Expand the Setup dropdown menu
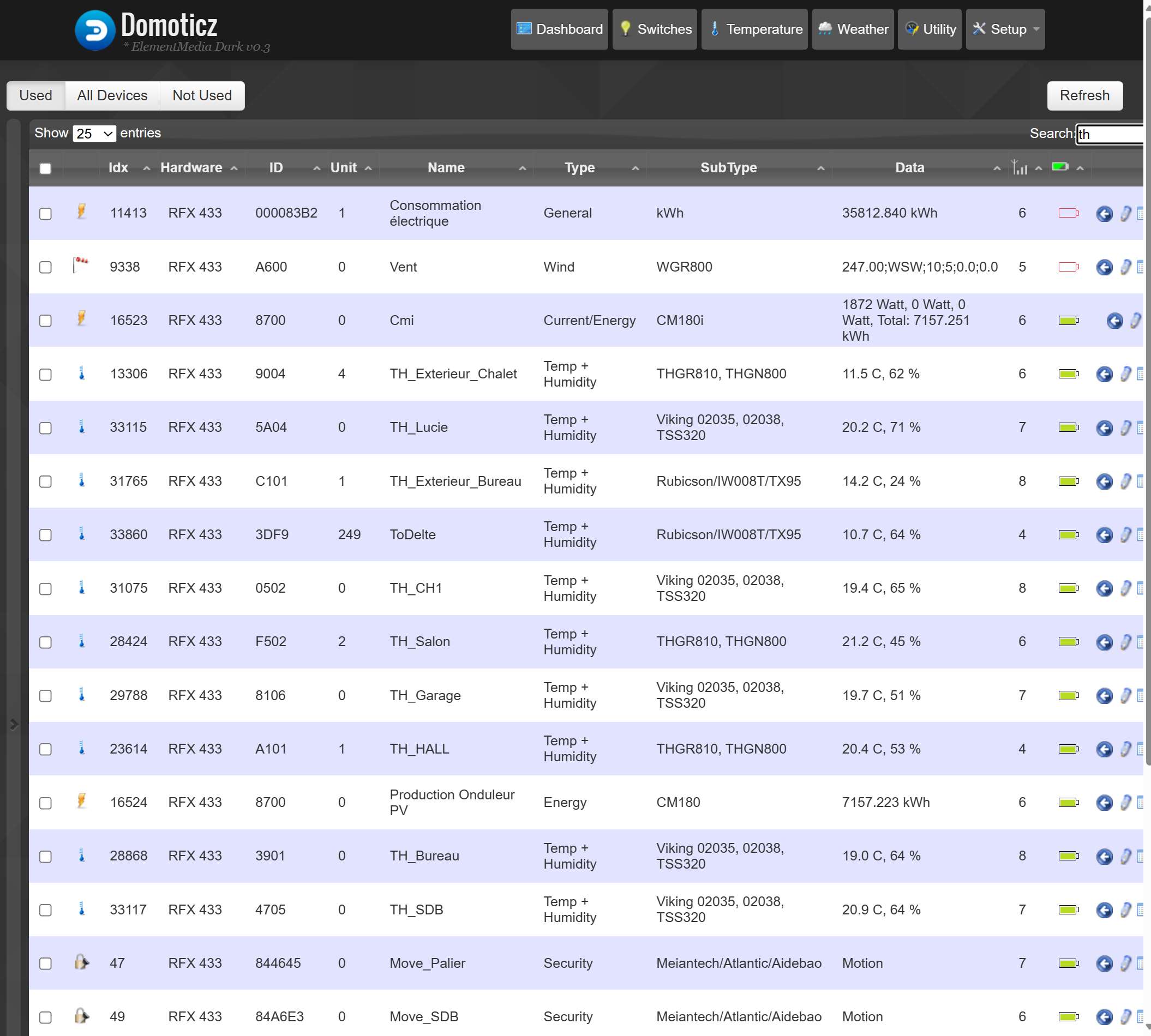Screen dimensions: 1151x1036 coord(1005,29)
